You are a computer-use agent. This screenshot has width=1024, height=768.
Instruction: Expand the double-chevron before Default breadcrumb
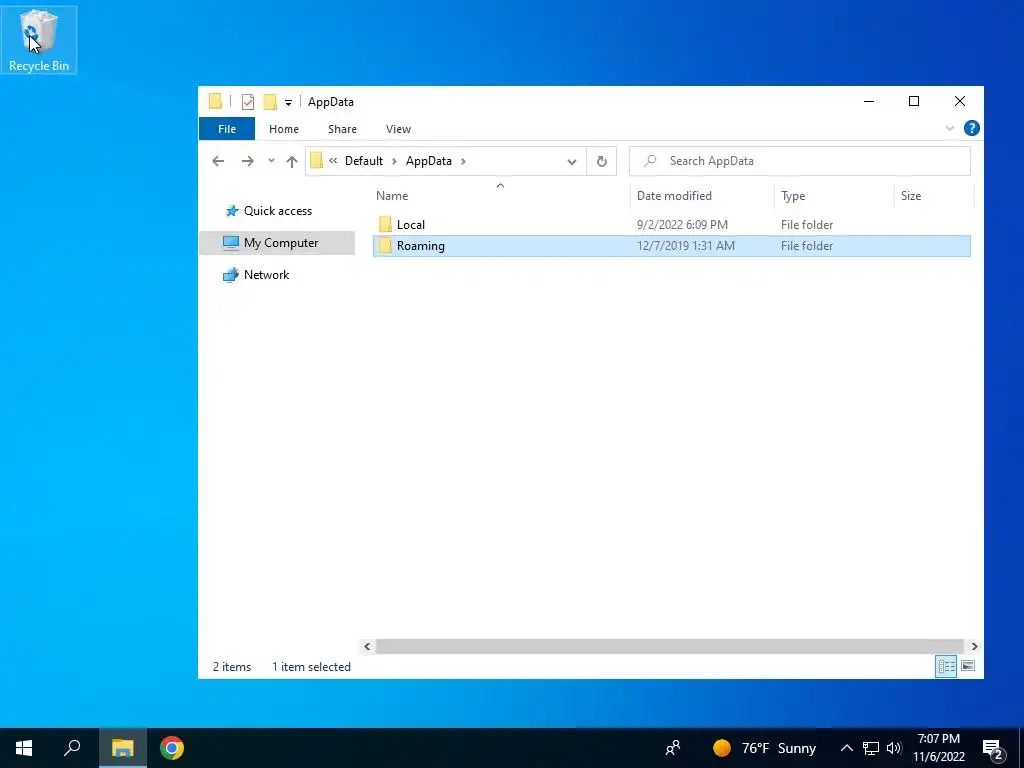pos(333,161)
